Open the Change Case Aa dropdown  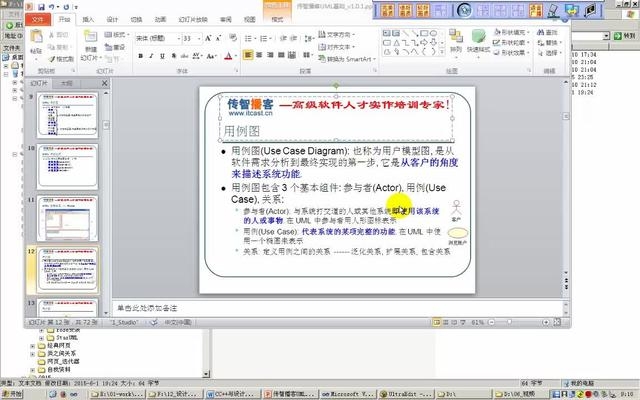pyautogui.click(x=211, y=56)
